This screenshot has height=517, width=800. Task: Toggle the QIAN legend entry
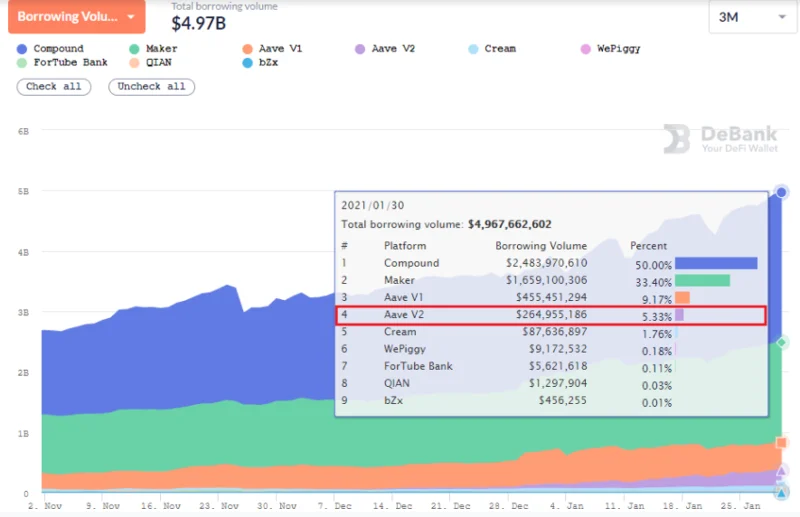pyautogui.click(x=151, y=62)
